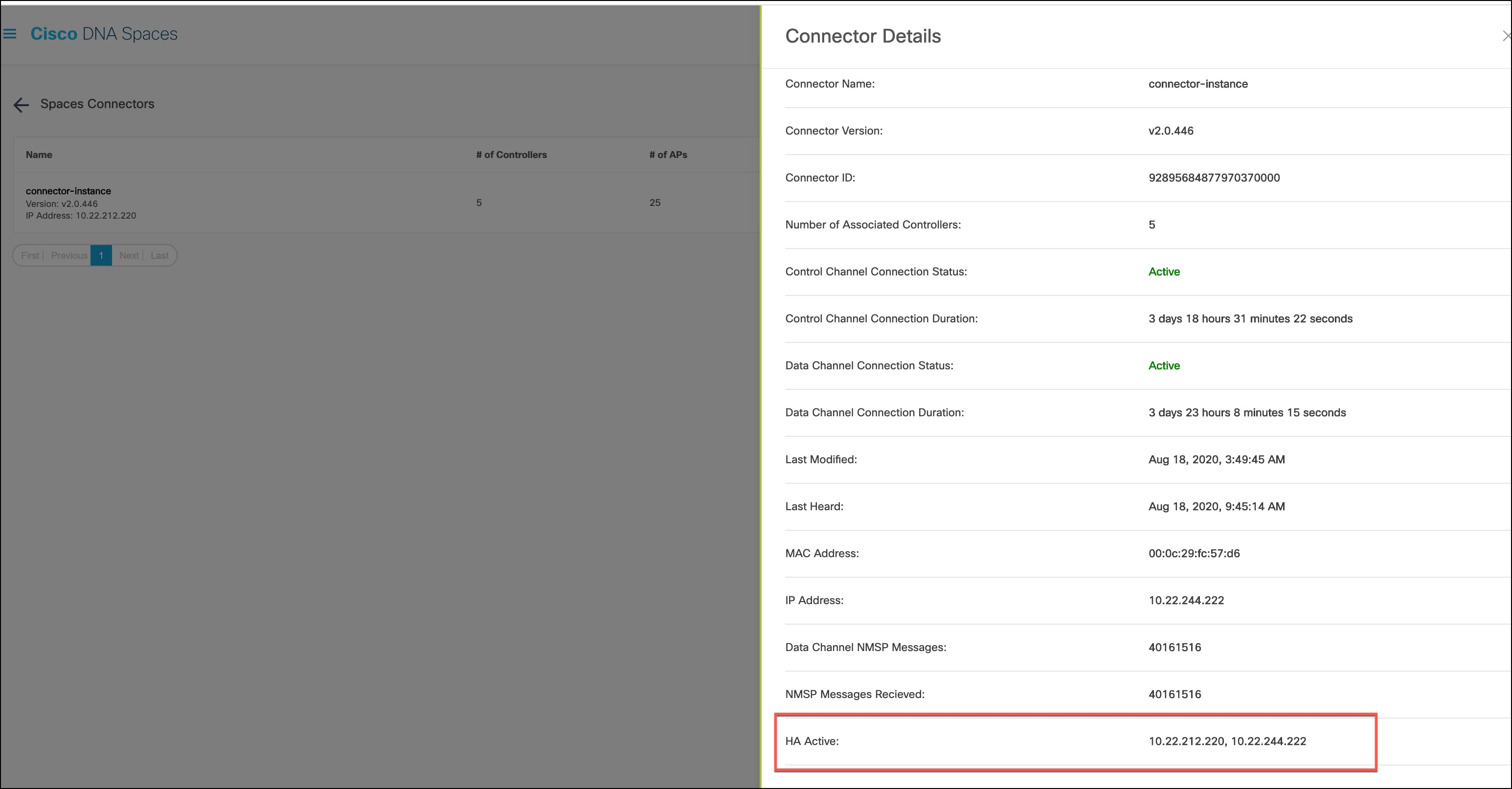Click the Cisco DNA Spaces logo
Viewport: 1512px width, 789px height.
click(x=104, y=34)
